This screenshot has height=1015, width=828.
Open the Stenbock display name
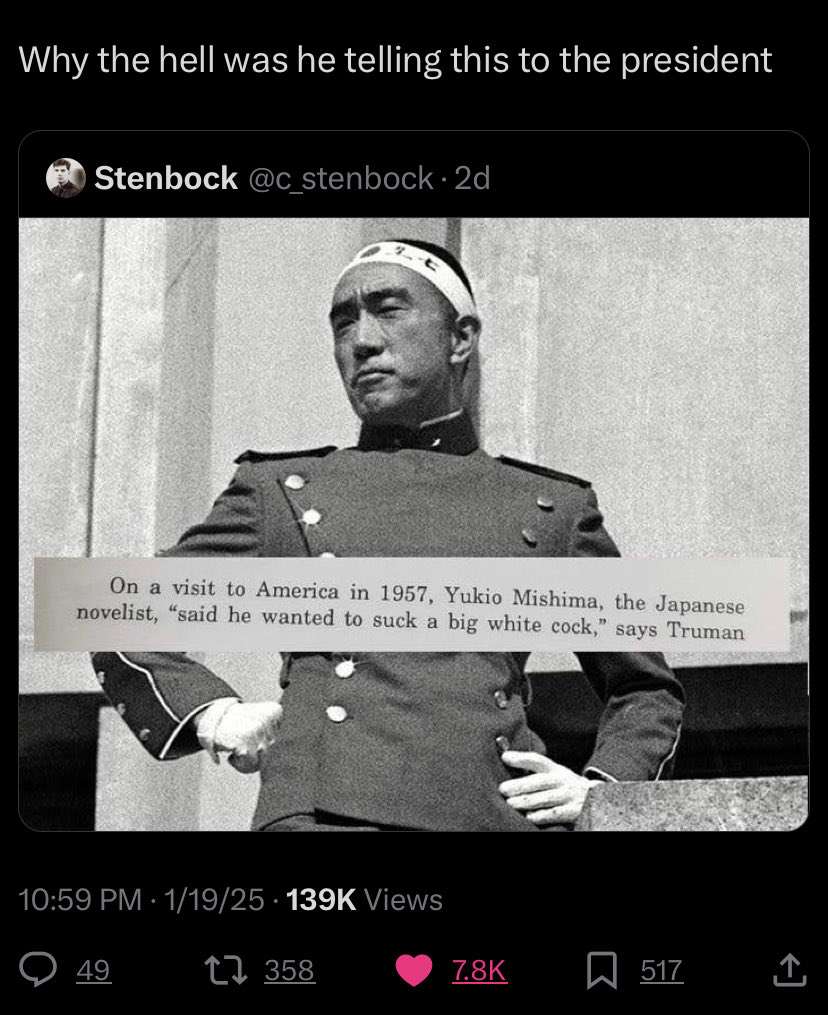pos(166,178)
